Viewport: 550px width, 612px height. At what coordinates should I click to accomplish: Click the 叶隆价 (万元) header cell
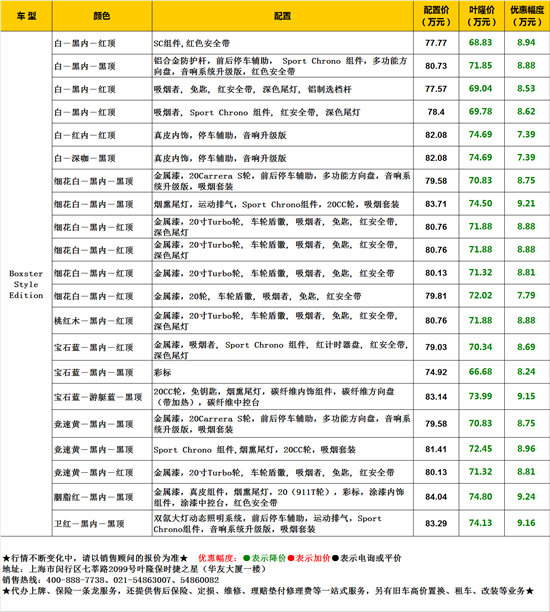coord(481,16)
